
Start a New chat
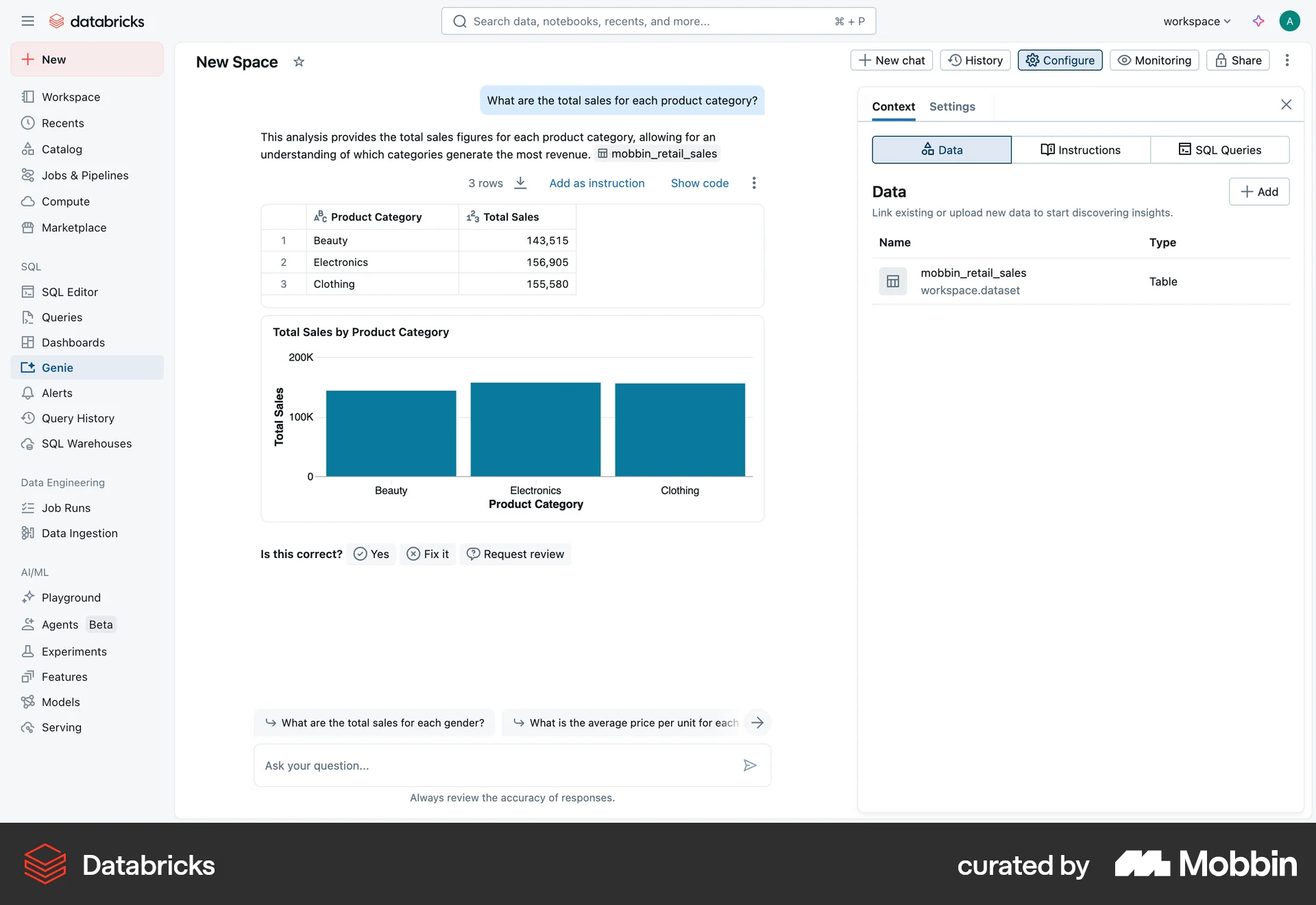point(891,60)
